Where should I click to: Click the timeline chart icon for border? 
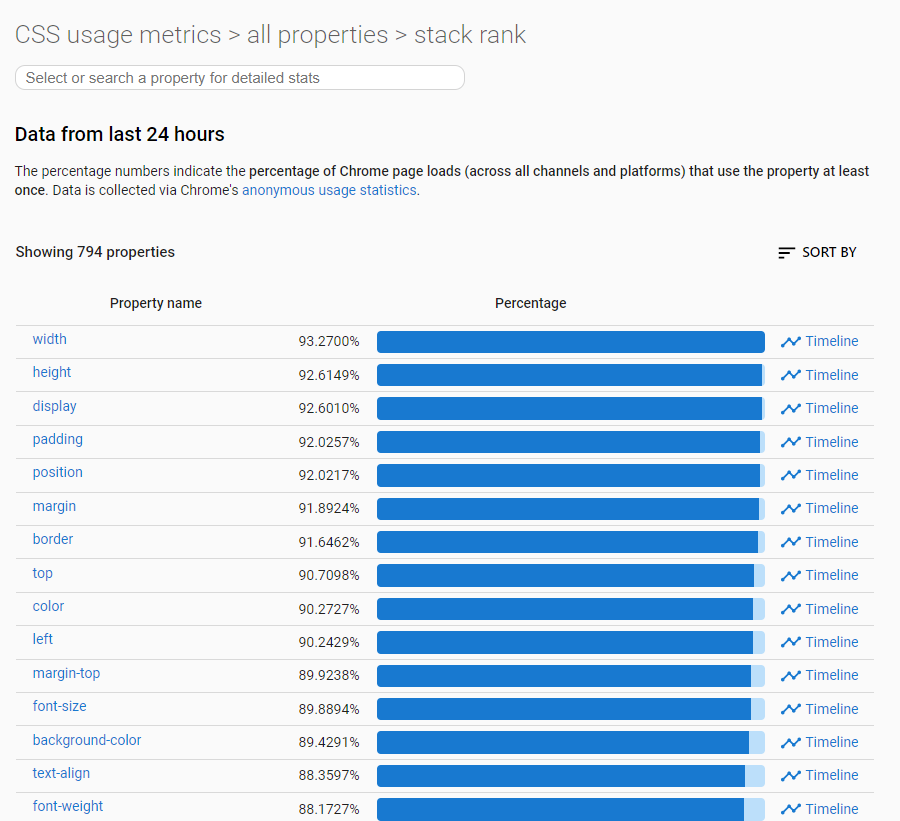point(791,542)
